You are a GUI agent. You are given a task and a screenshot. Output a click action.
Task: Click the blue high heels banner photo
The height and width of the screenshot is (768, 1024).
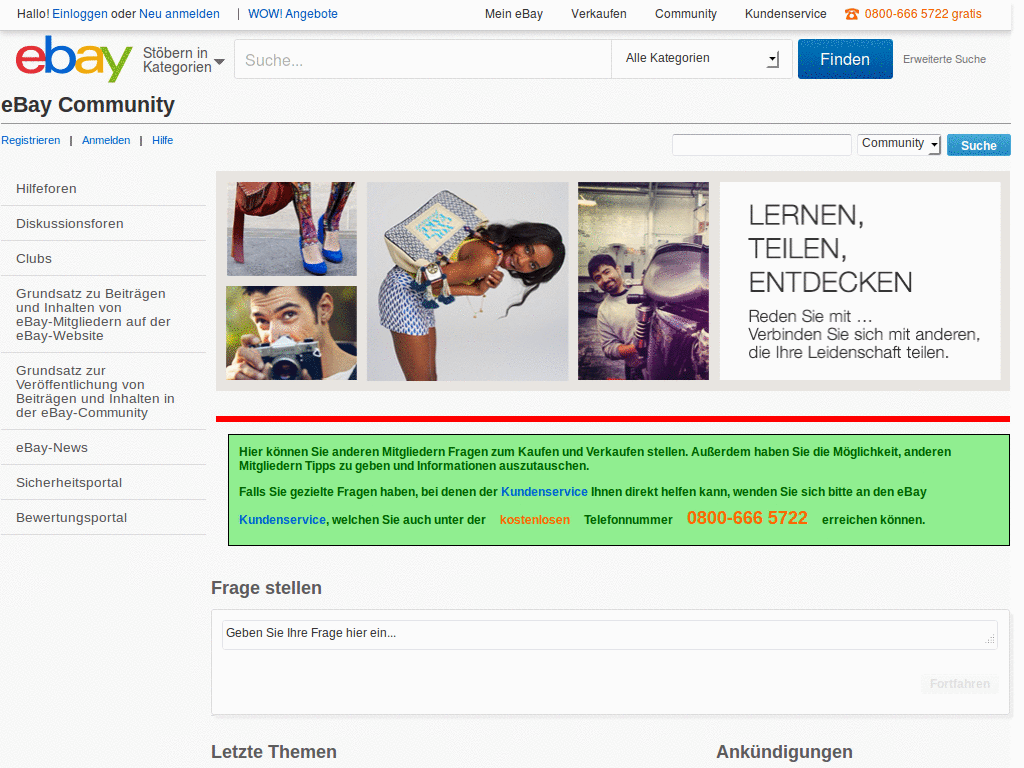292,229
